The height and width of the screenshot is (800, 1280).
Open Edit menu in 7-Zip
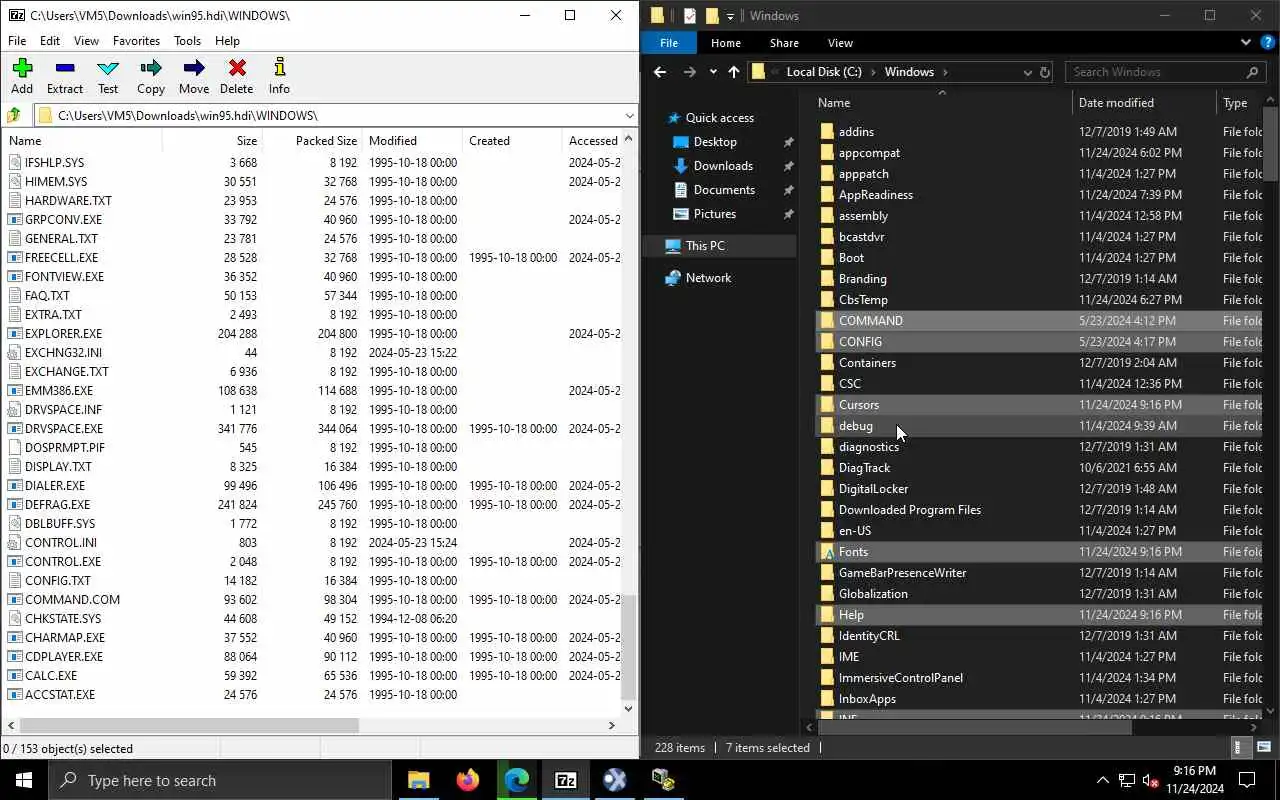50,41
